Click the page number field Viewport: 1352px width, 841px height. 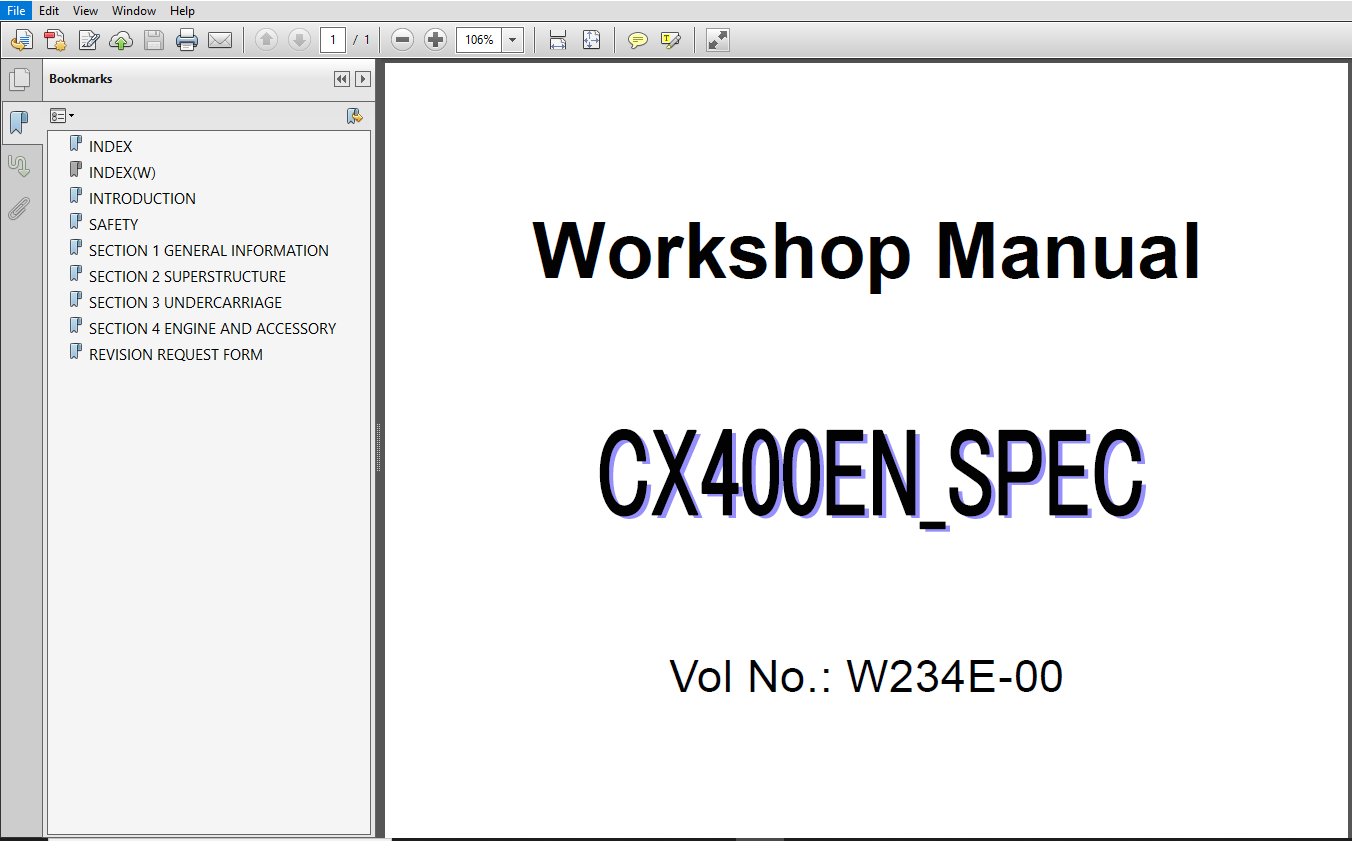click(x=333, y=40)
